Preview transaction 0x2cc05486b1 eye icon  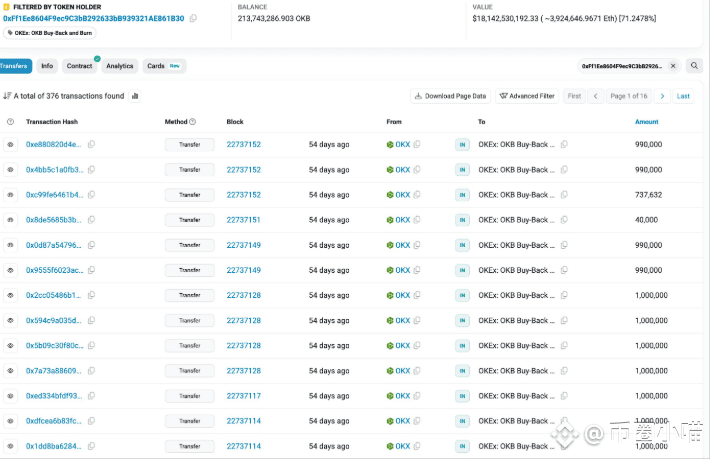click(x=10, y=295)
